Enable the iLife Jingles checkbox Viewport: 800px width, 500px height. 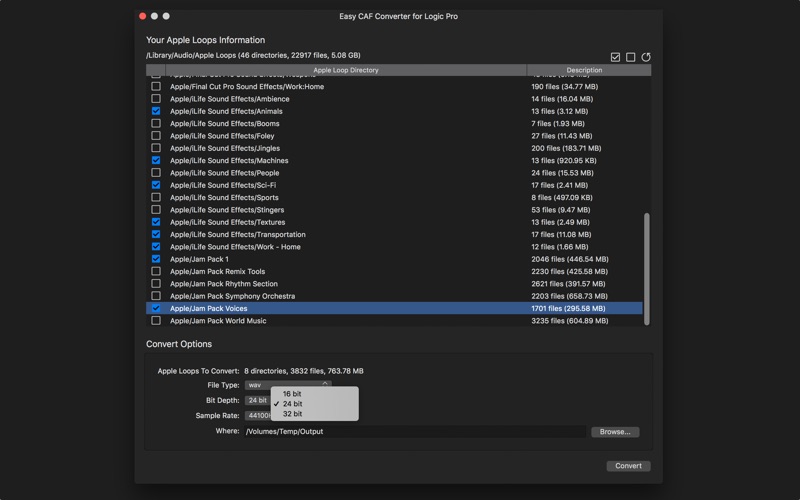click(x=156, y=147)
